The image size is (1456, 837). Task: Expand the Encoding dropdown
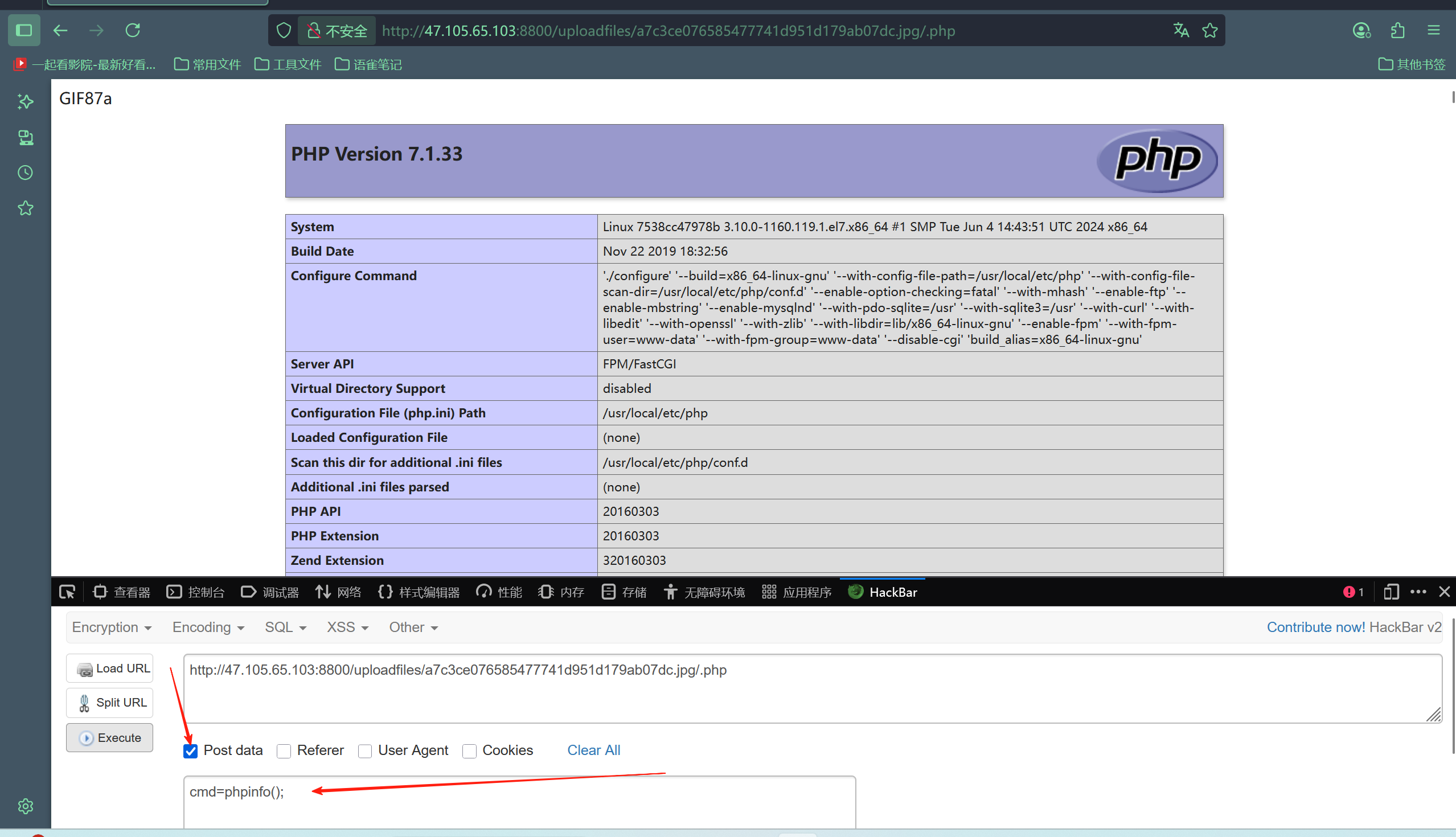click(x=208, y=627)
